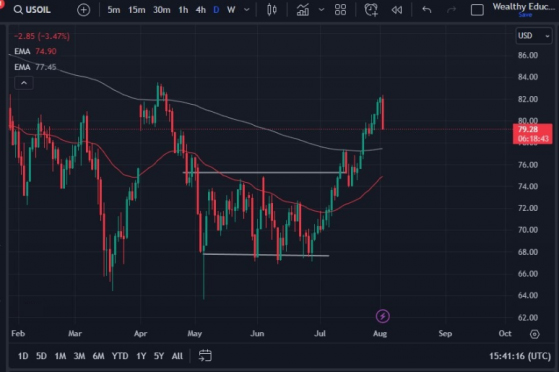Image resolution: width=559 pixels, height=372 pixels.
Task: Set the date range to 1D
Action: tap(23, 356)
